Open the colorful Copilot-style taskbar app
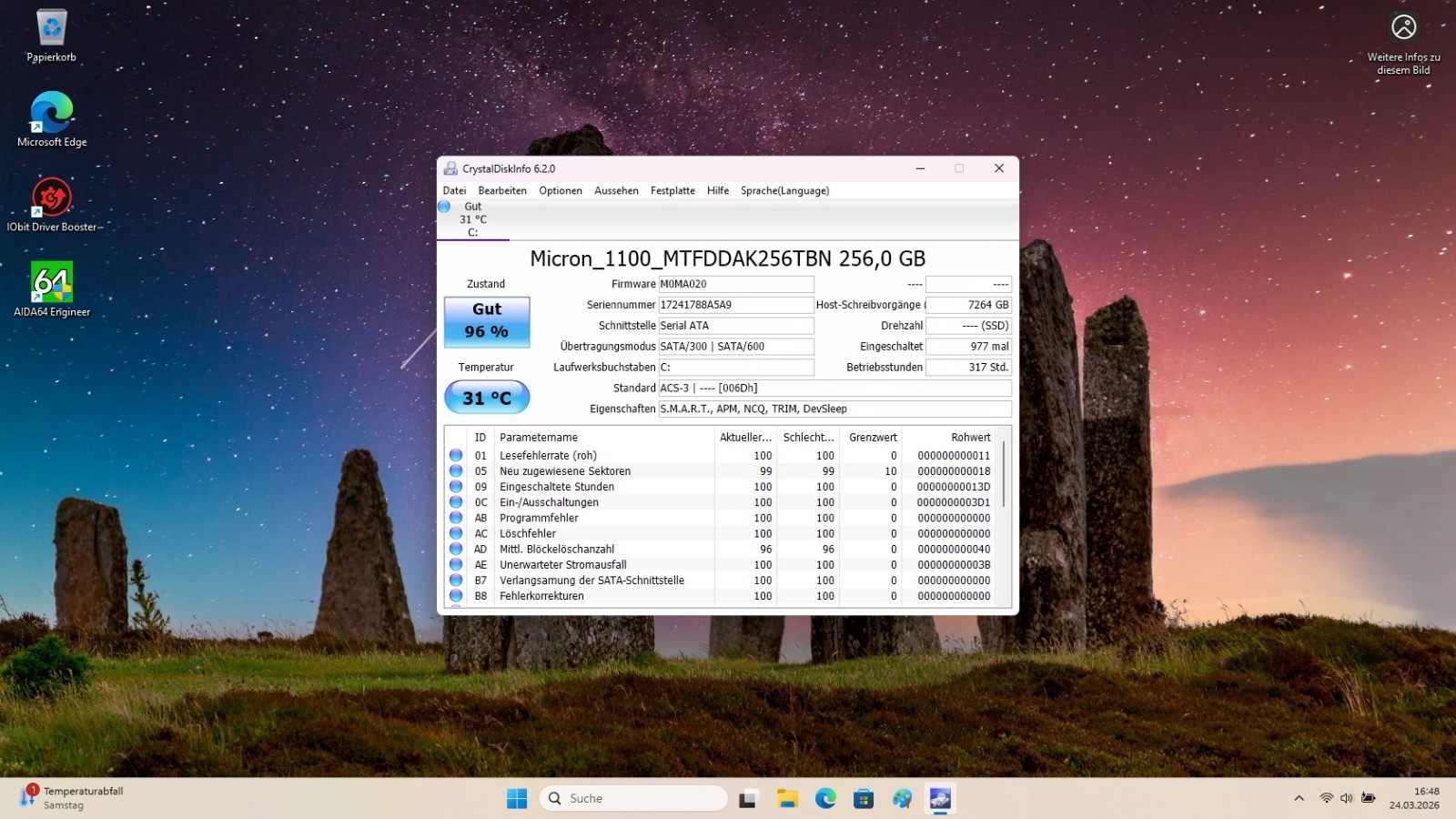The height and width of the screenshot is (819, 1456). point(902,798)
